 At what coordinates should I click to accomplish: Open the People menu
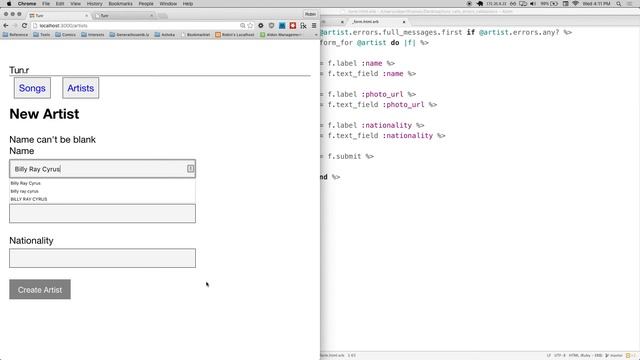(x=146, y=4)
